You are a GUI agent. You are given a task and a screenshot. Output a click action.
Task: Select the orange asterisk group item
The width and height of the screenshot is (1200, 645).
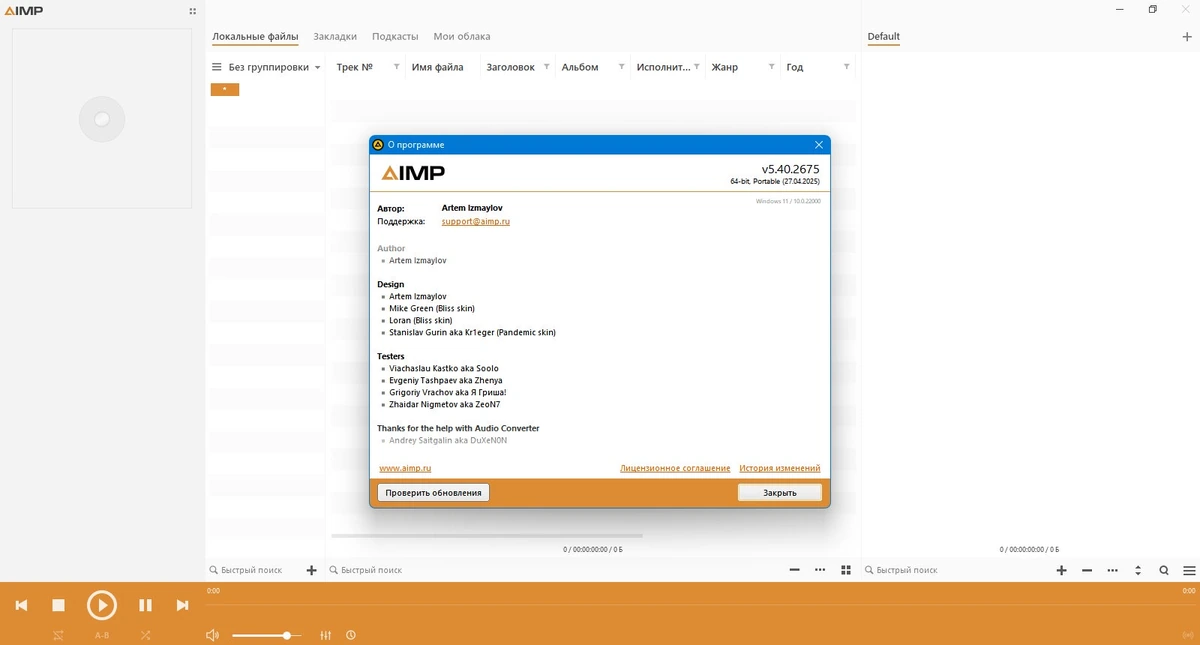(x=225, y=90)
